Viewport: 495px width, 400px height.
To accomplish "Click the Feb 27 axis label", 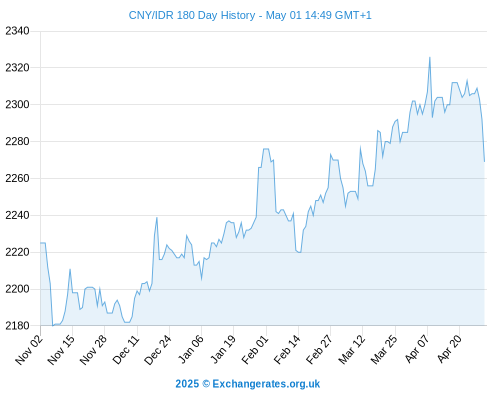I will (319, 349).
